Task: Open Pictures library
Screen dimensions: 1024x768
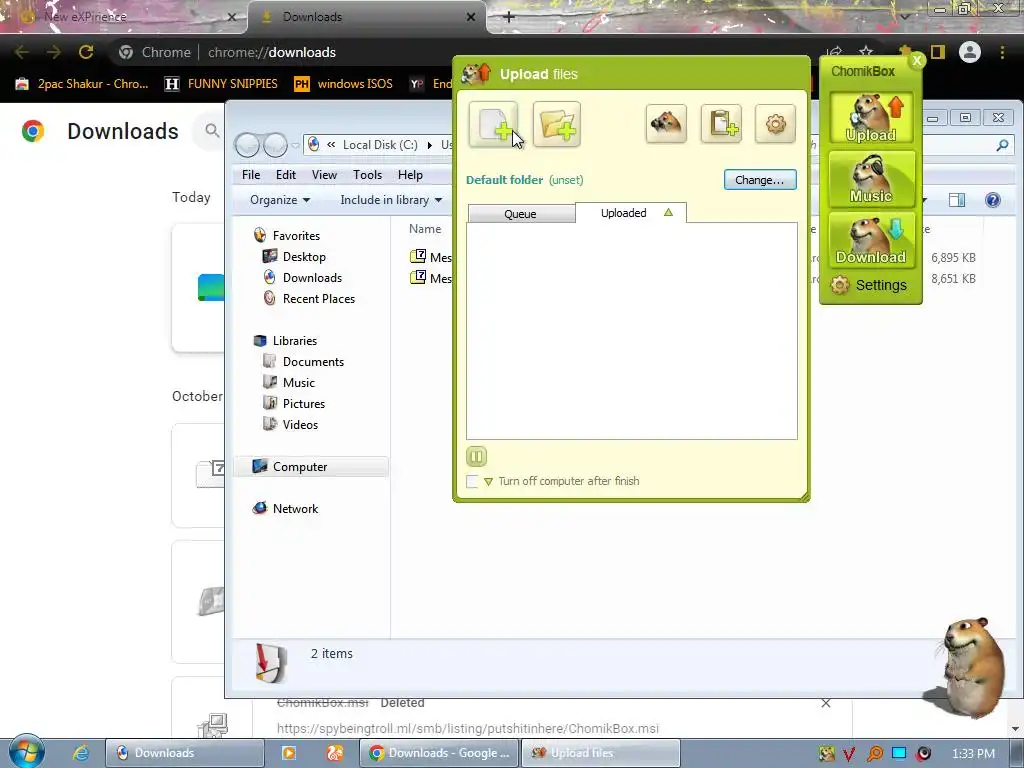Action: coord(304,404)
